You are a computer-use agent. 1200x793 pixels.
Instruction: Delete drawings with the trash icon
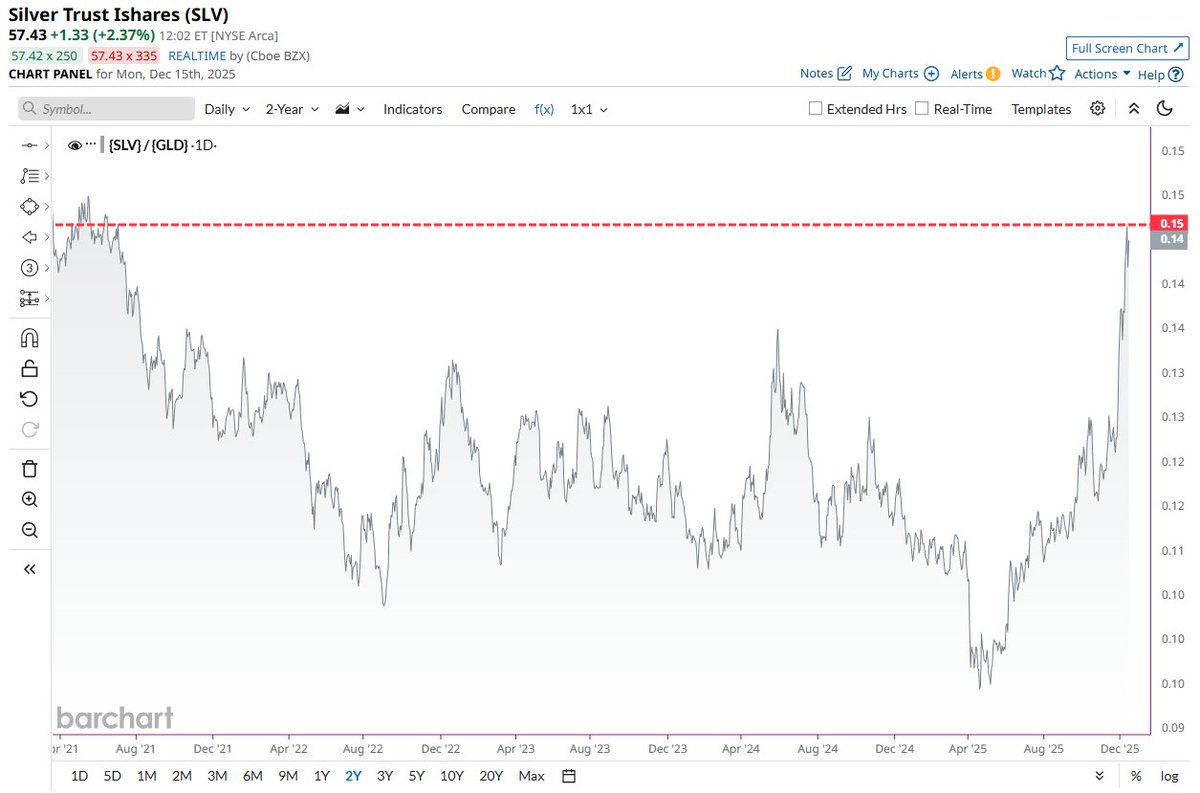point(28,468)
